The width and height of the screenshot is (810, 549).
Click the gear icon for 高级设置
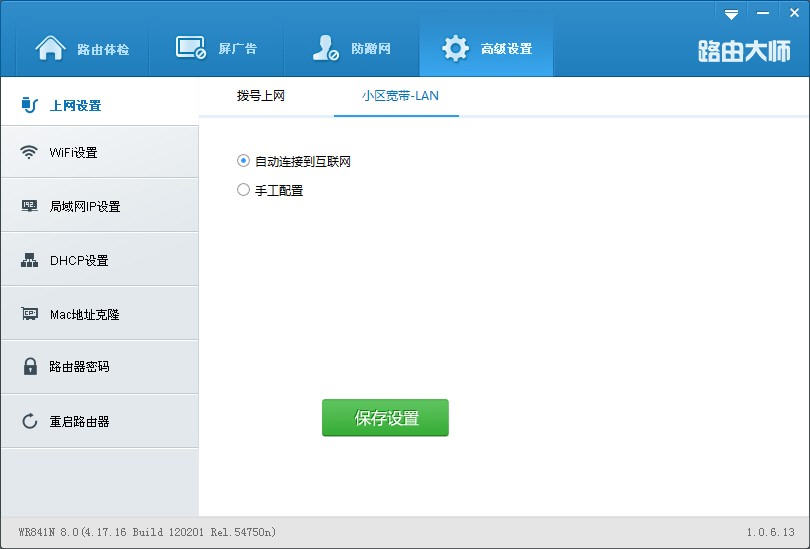[455, 49]
